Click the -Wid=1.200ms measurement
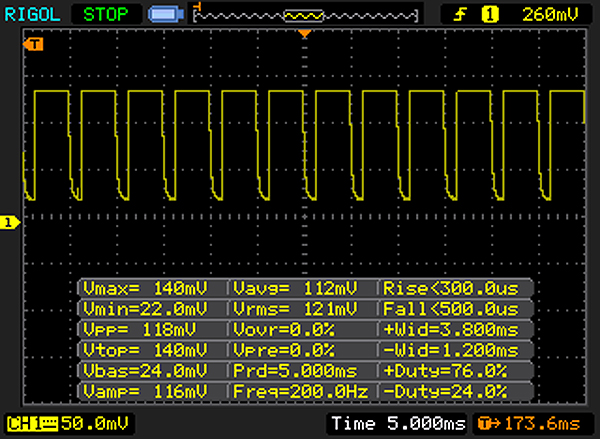 coord(451,350)
